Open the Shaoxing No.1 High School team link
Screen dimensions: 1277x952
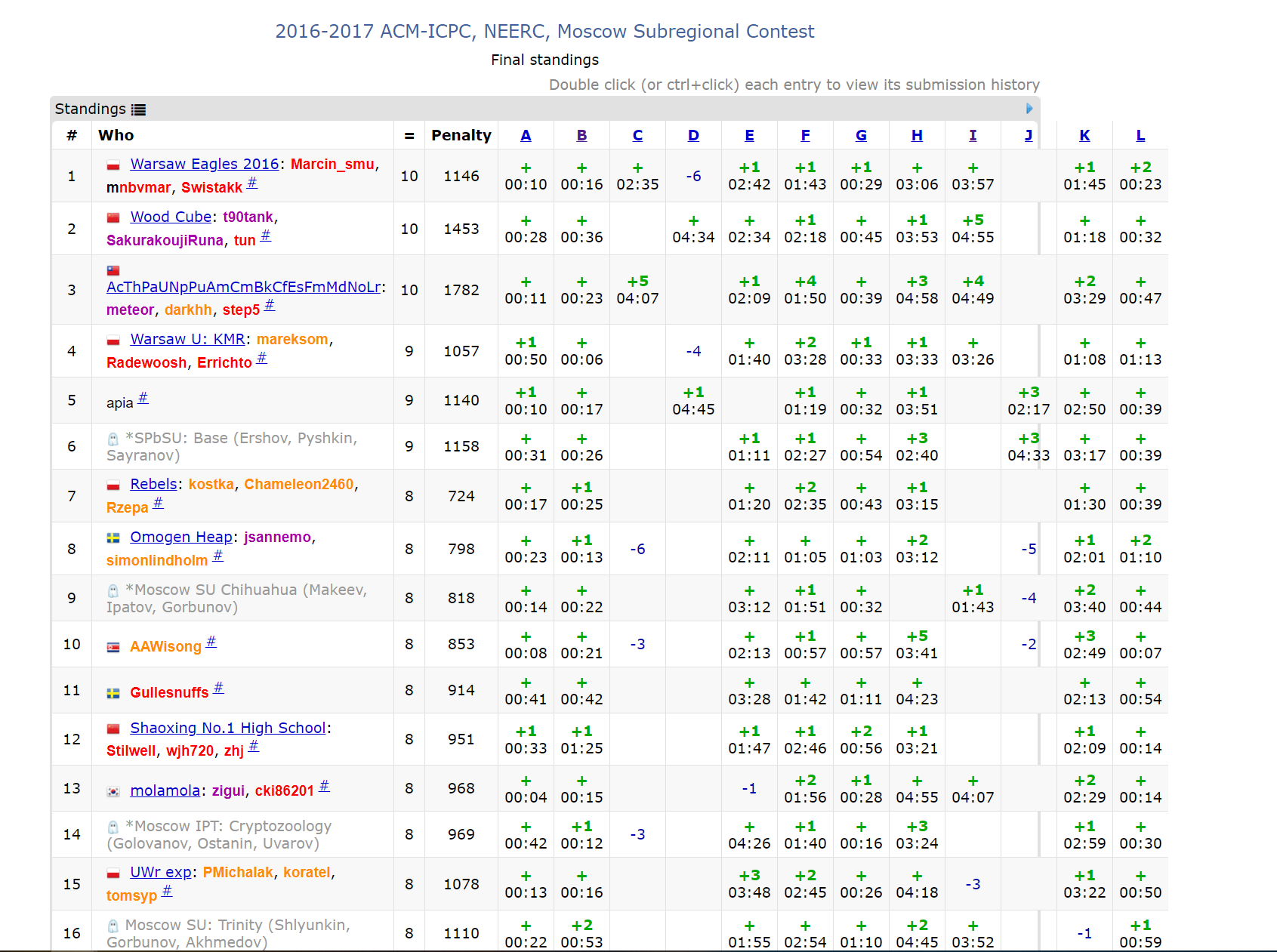227,728
